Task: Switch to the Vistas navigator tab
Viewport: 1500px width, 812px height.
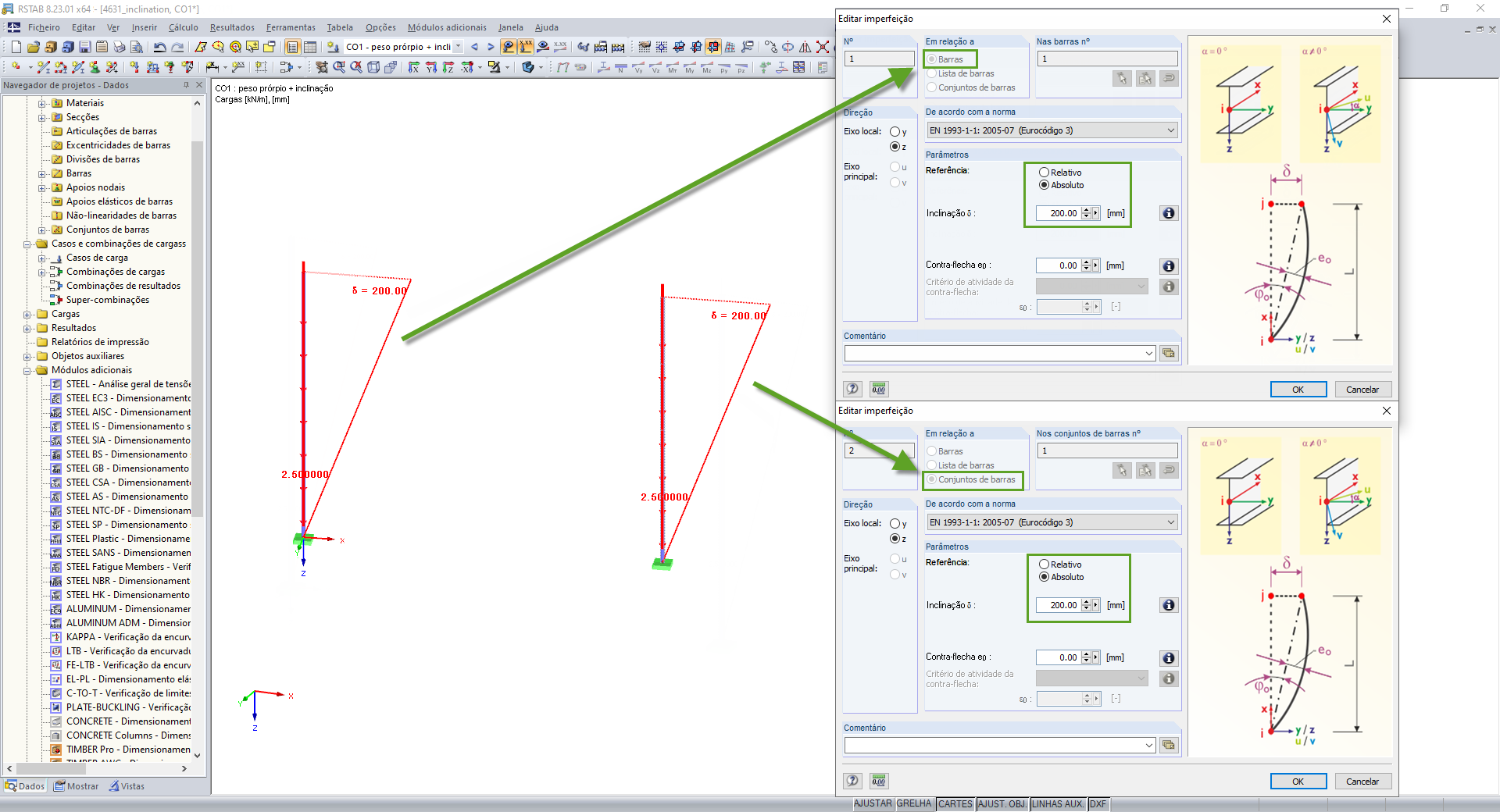Action: tap(127, 786)
